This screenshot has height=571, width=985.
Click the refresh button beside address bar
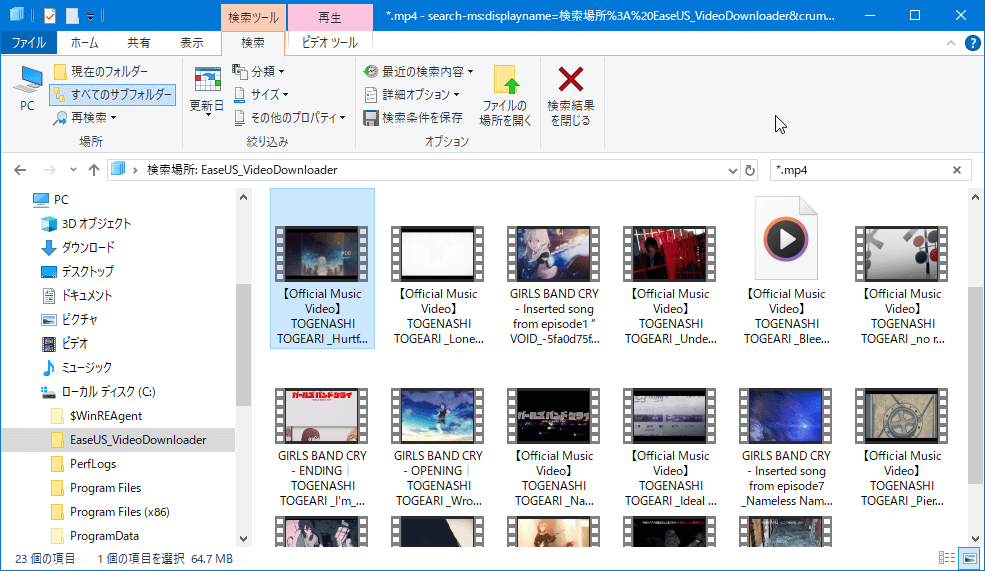[750, 170]
